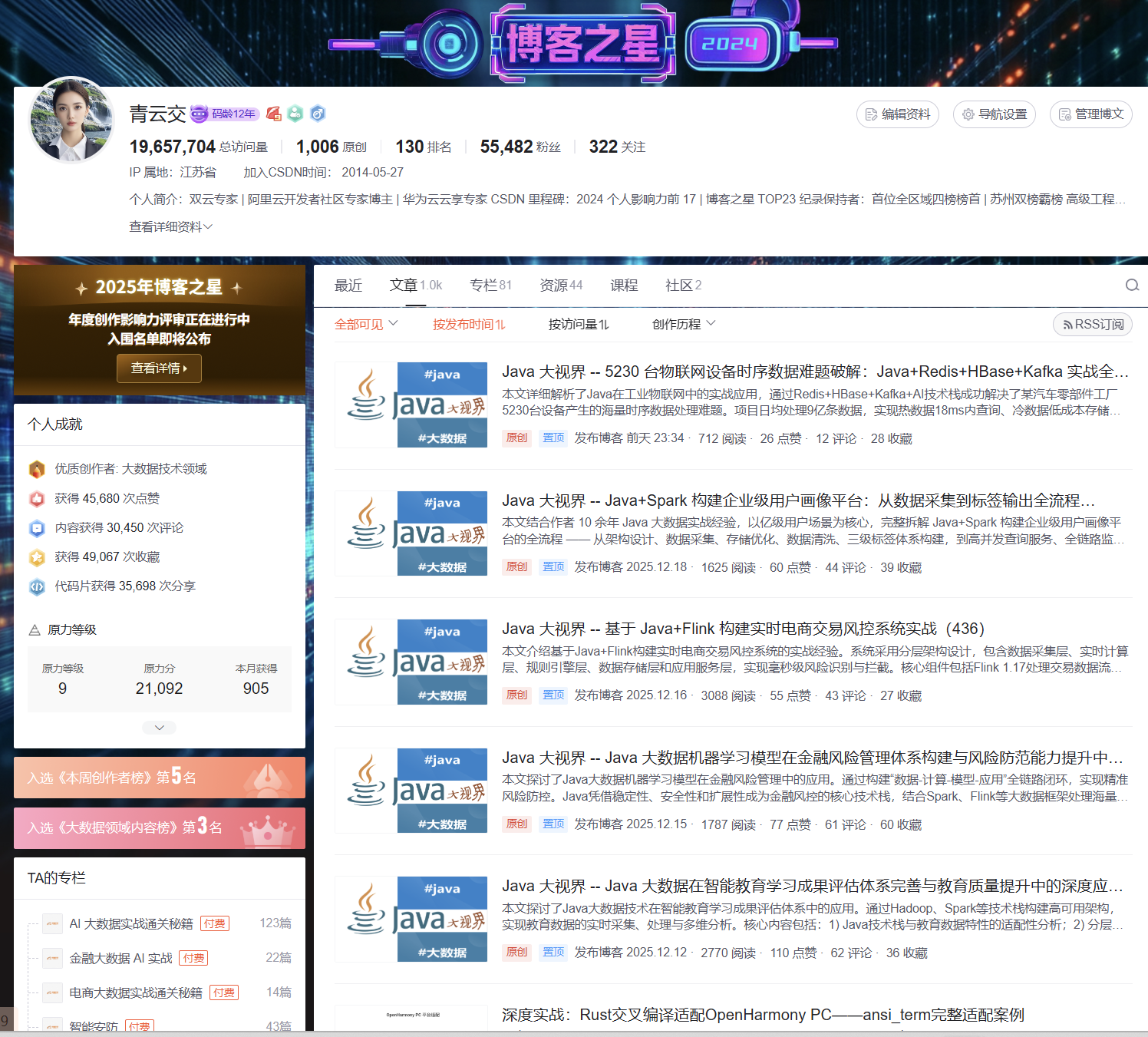Screen dimensions: 1148x1037
Task: Click 置顶 tag on 2025.12.18 article
Action: [553, 566]
